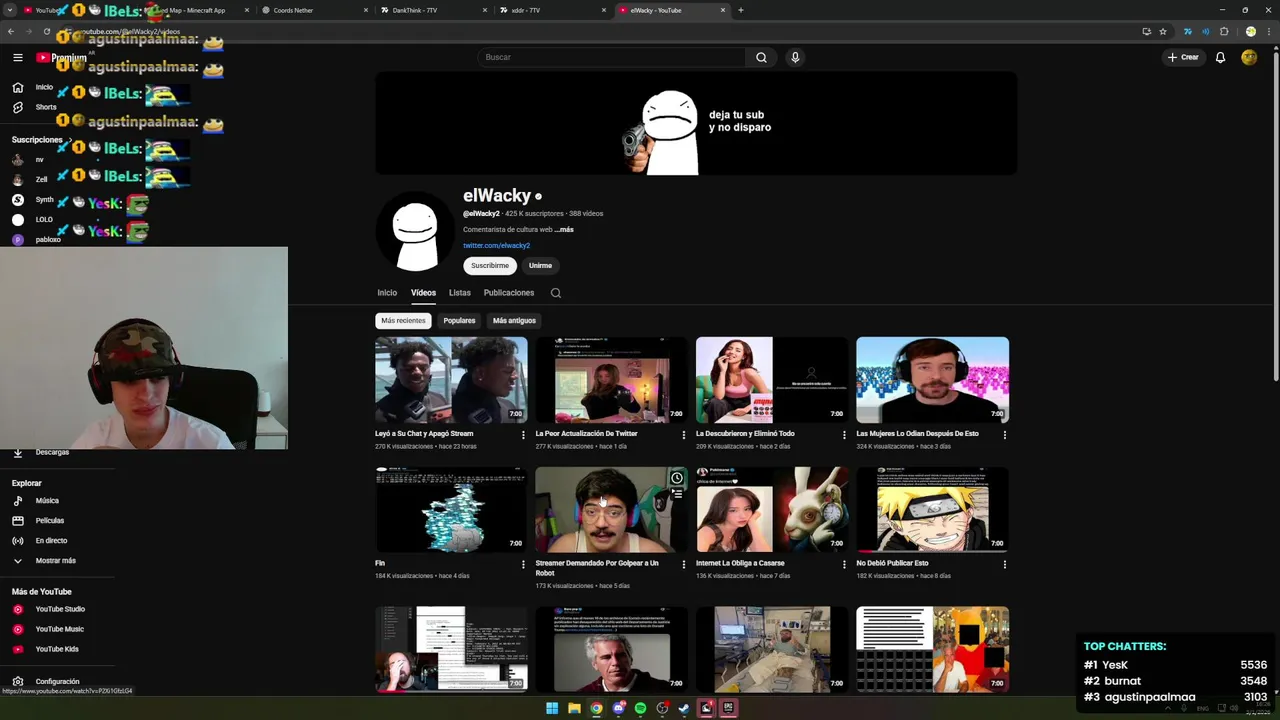The height and width of the screenshot is (720, 1280).
Task: Open options menu for La Descubrieron video
Action: (x=844, y=435)
